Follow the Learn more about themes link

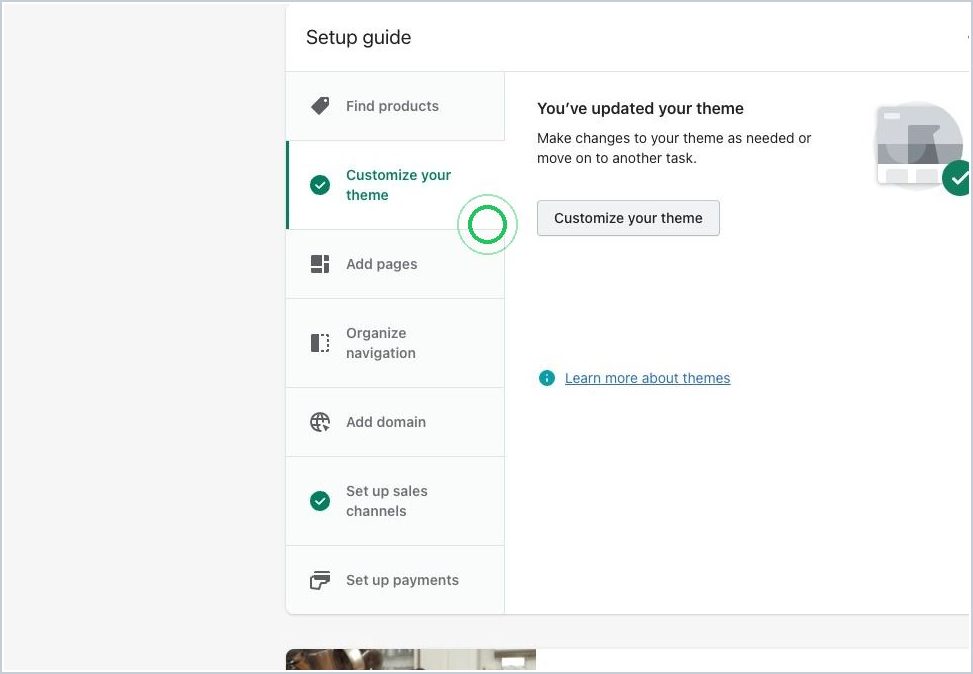(647, 378)
